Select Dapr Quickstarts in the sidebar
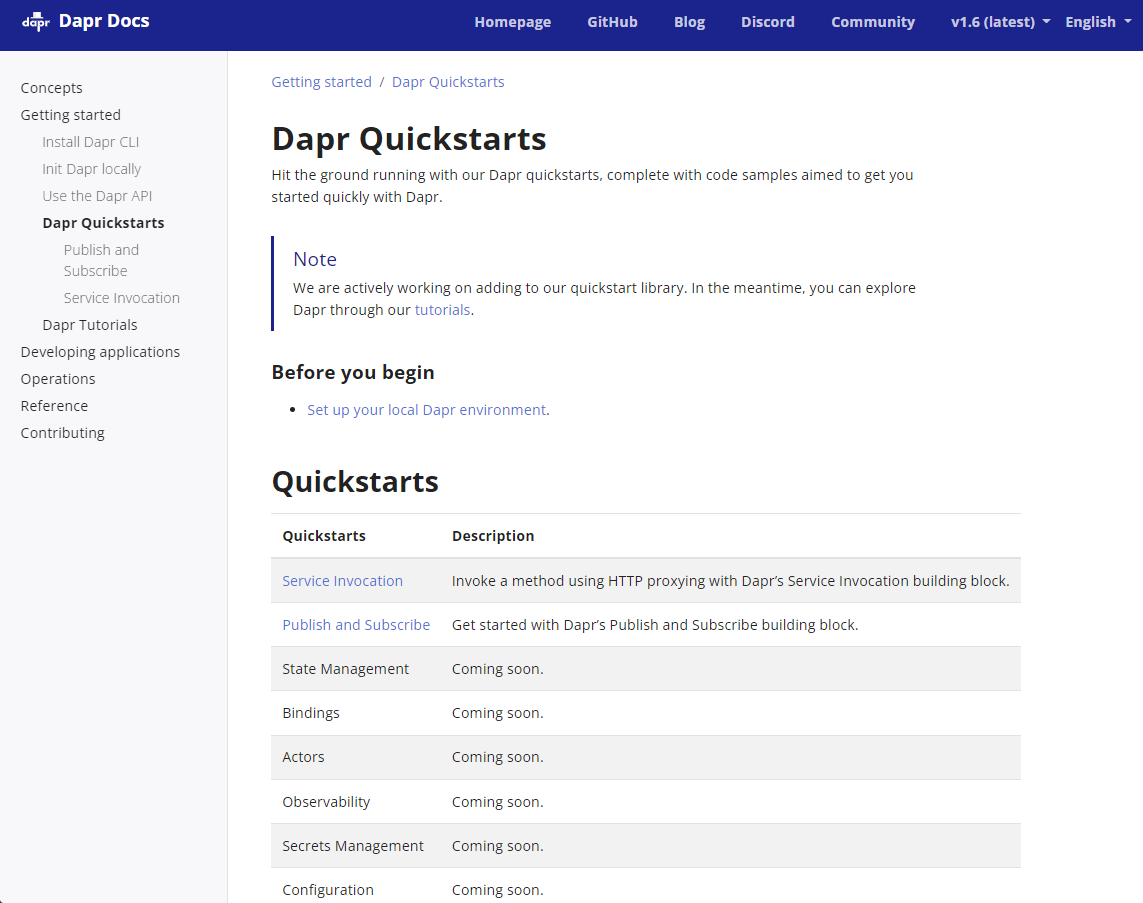This screenshot has height=903, width=1143. [x=104, y=223]
